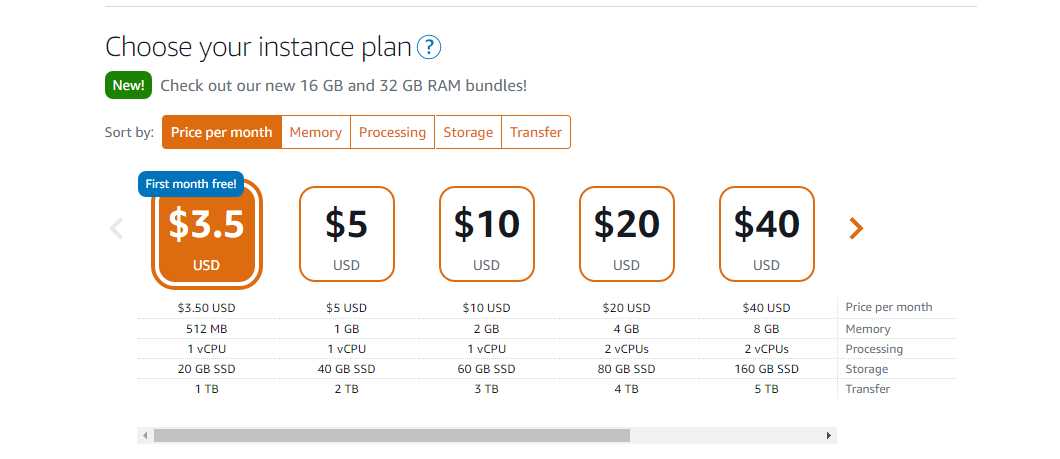This screenshot has width=1060, height=459.
Task: Sort plans by Memory
Action: [x=316, y=132]
